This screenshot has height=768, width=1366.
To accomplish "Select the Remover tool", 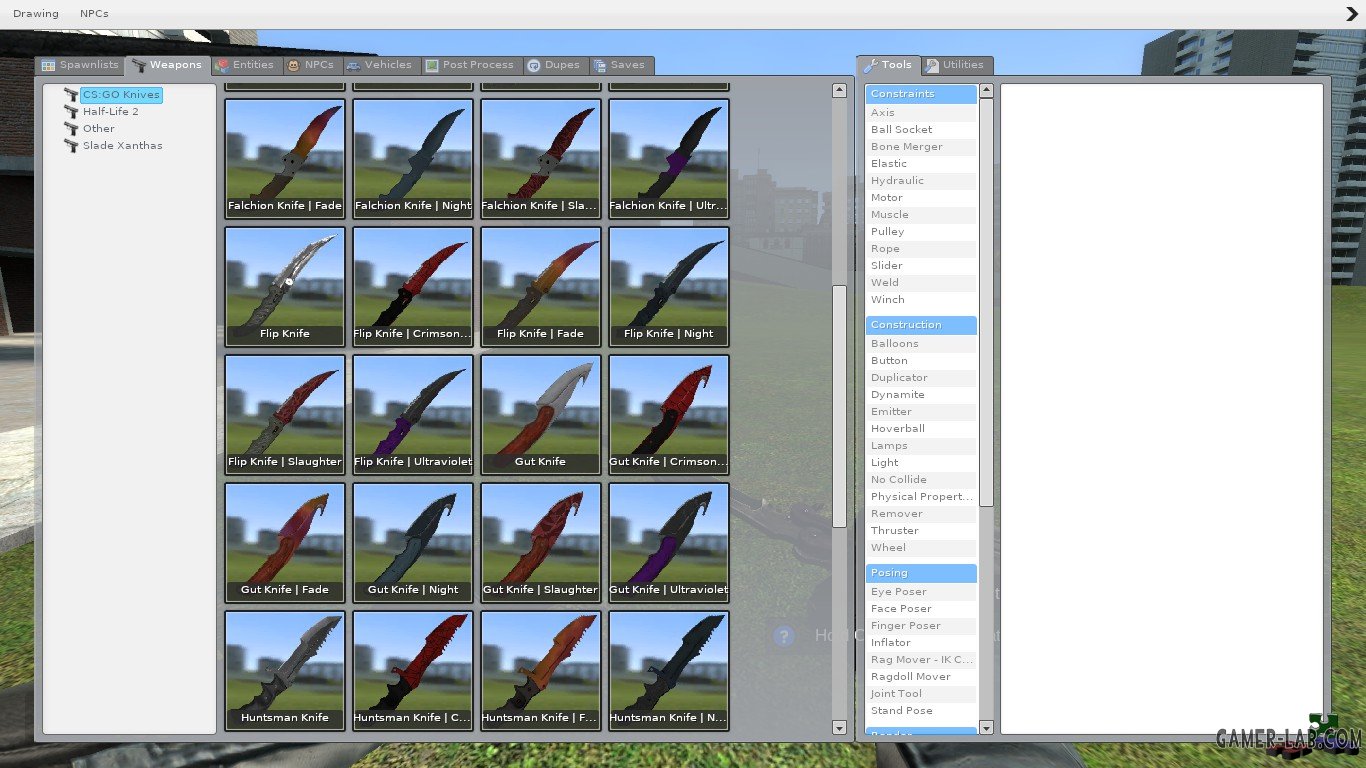I will click(921, 514).
